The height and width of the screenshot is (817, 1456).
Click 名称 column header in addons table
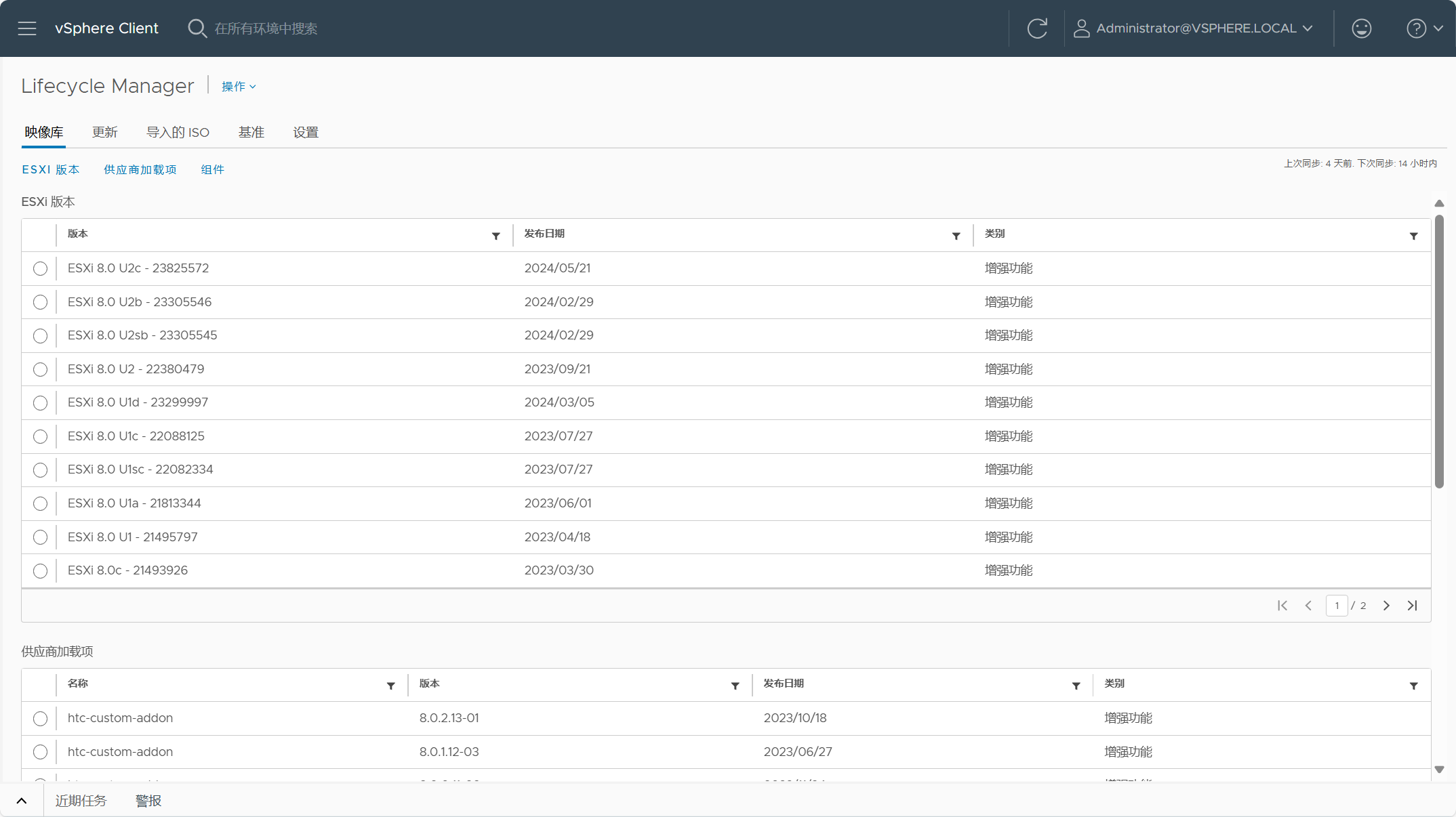click(78, 684)
